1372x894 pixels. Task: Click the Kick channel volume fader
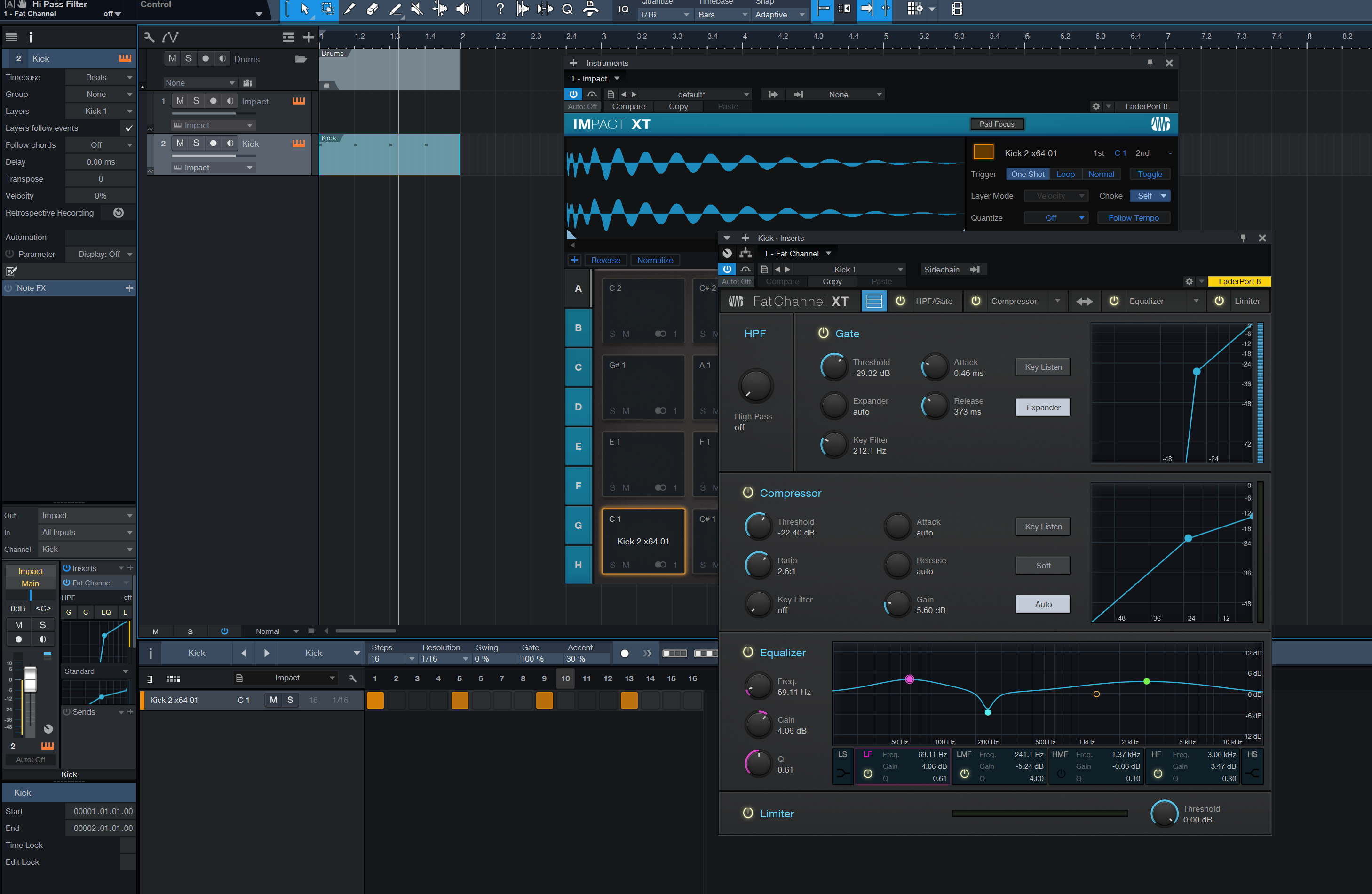tap(30, 679)
